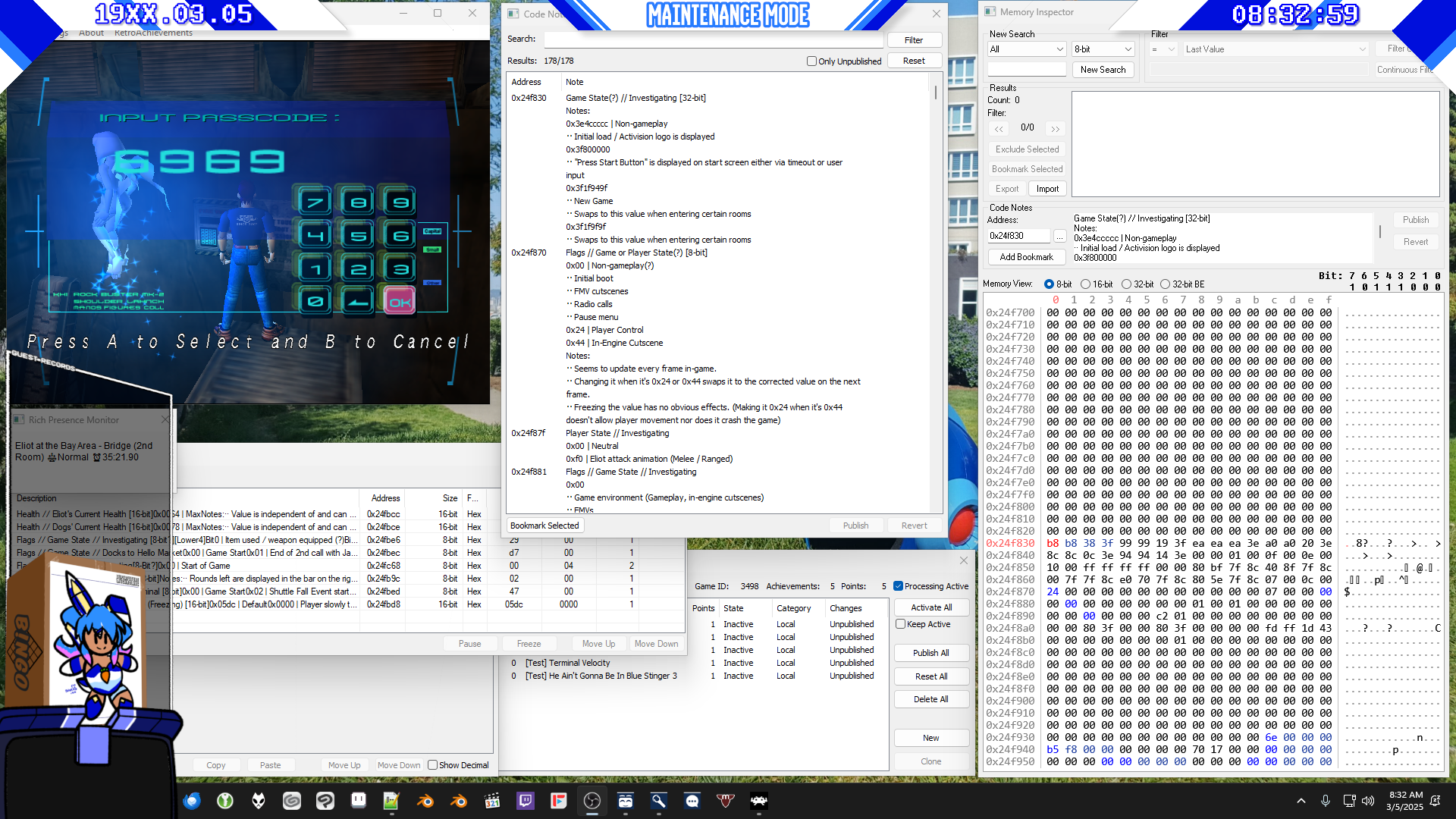Open the magnifier tool taskbar icon
The height and width of the screenshot is (819, 1456).
click(659, 801)
